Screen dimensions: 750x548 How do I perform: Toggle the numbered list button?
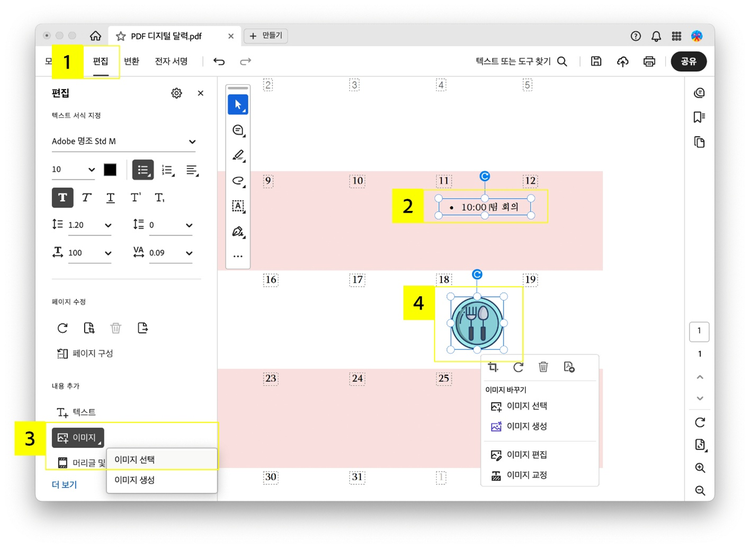pos(168,170)
